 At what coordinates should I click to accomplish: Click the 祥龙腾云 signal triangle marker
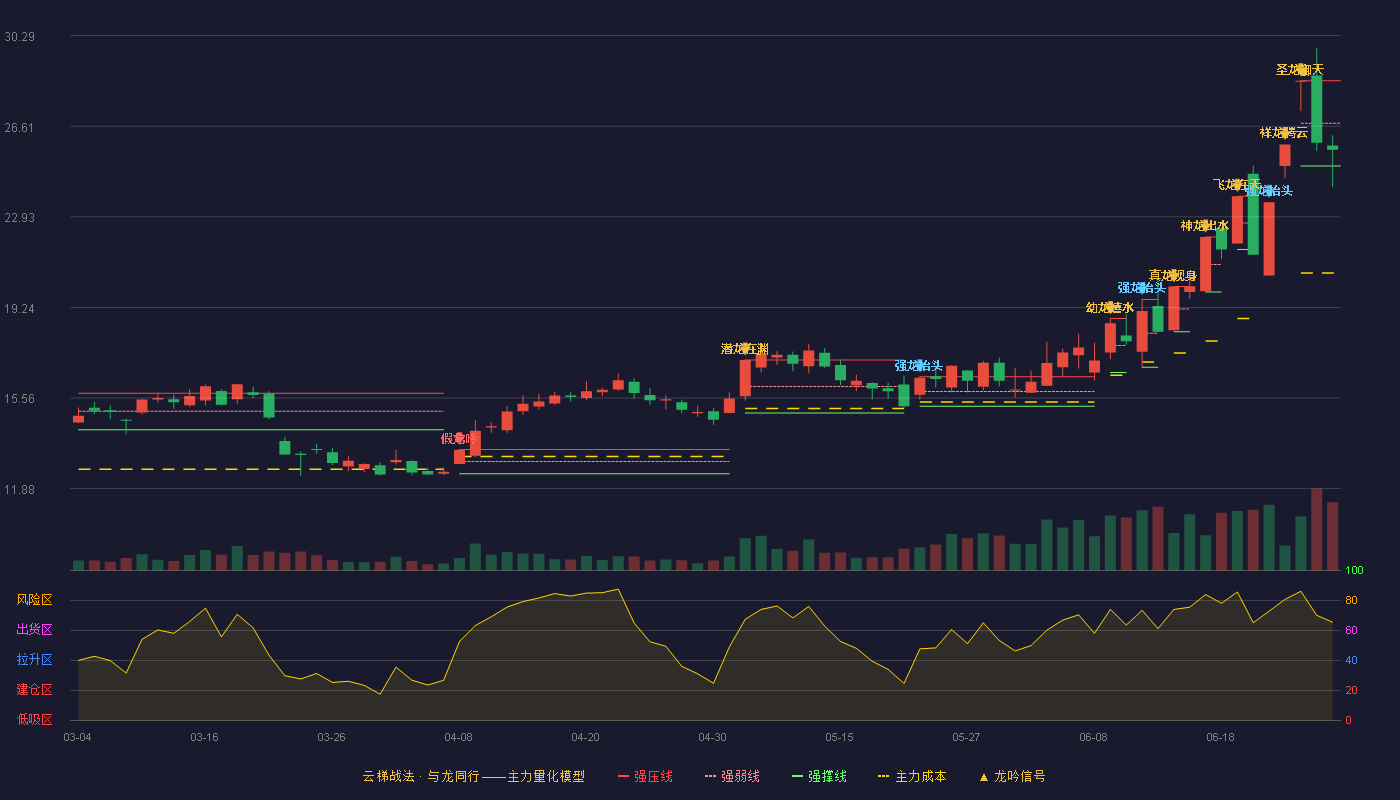[1284, 132]
